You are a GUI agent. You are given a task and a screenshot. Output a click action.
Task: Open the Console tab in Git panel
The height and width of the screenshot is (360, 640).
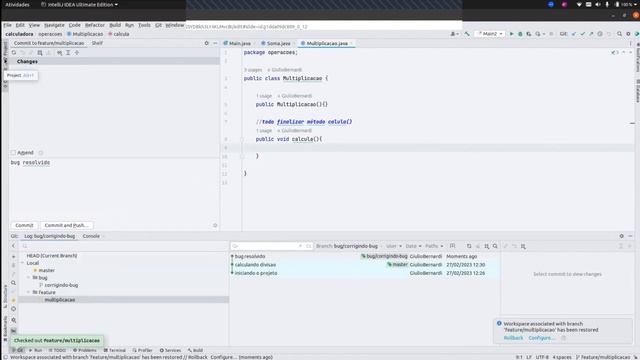(91, 236)
